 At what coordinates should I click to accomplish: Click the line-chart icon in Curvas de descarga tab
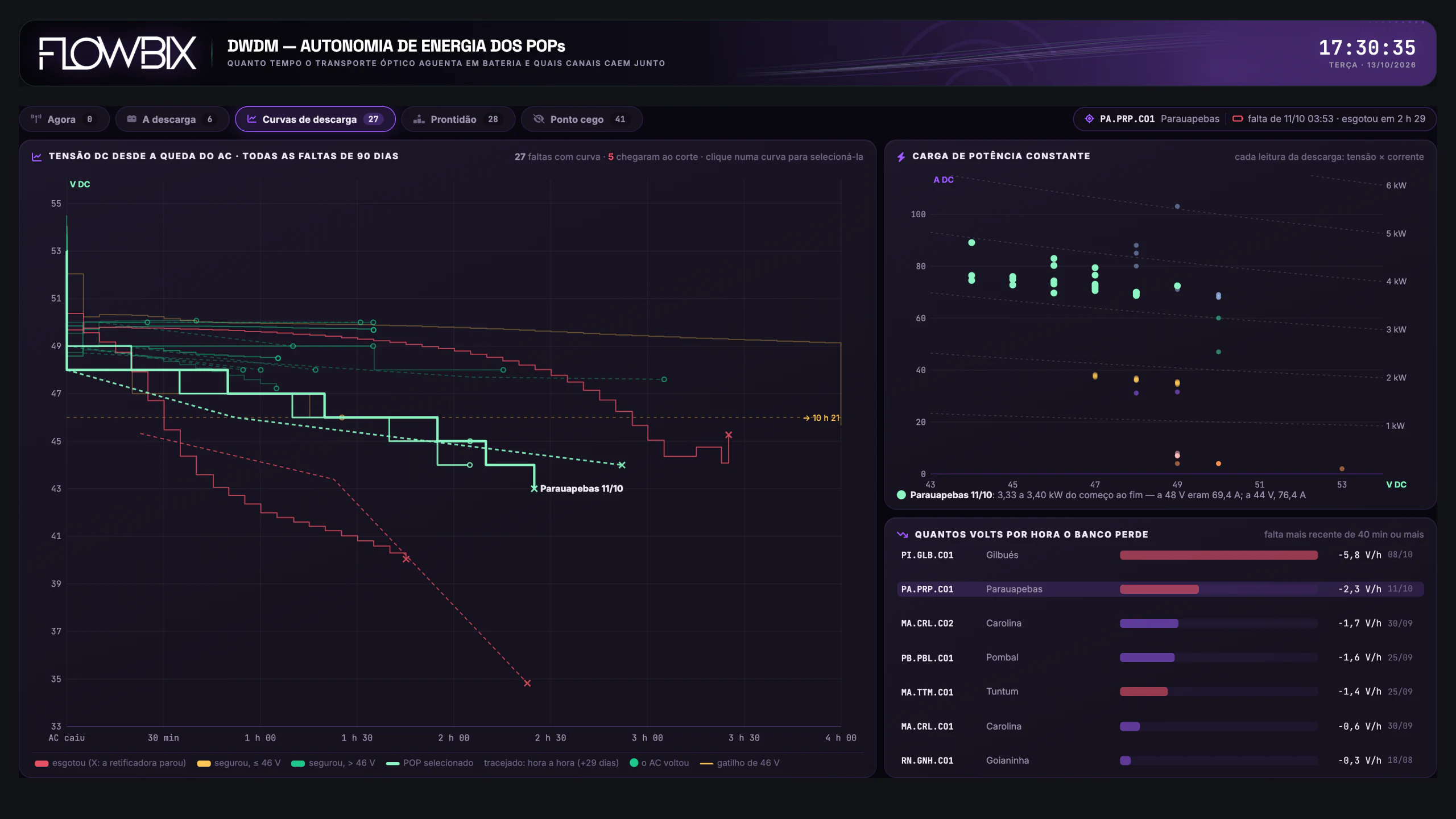pyautogui.click(x=251, y=119)
